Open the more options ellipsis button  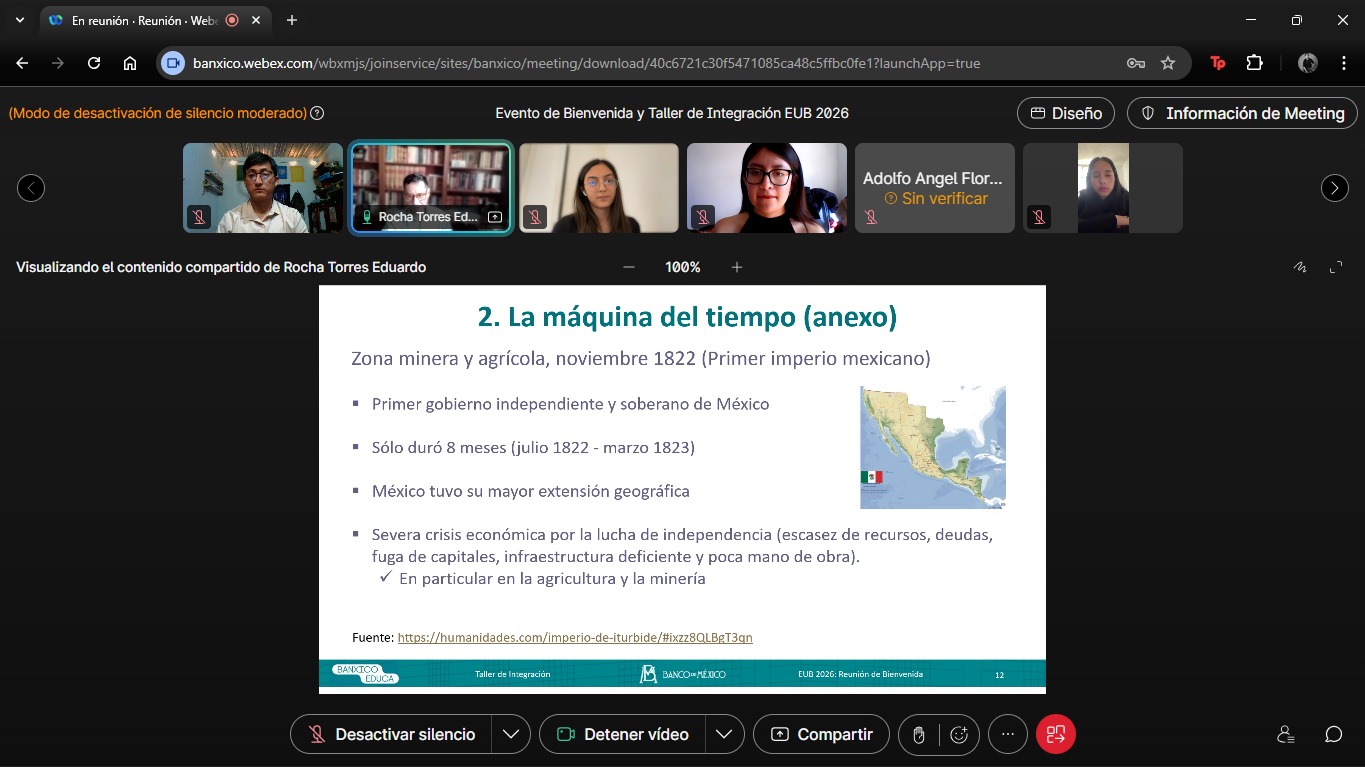click(x=1008, y=734)
